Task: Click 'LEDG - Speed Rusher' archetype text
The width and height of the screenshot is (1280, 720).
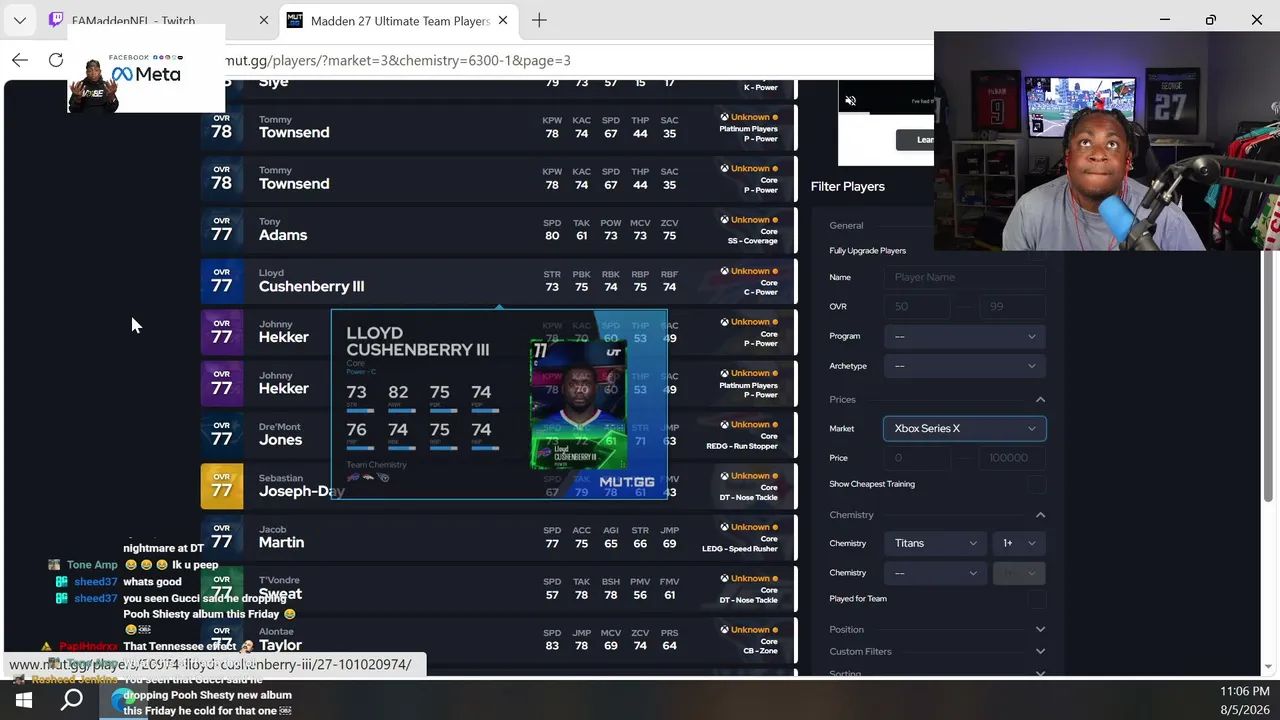Action: [x=740, y=549]
